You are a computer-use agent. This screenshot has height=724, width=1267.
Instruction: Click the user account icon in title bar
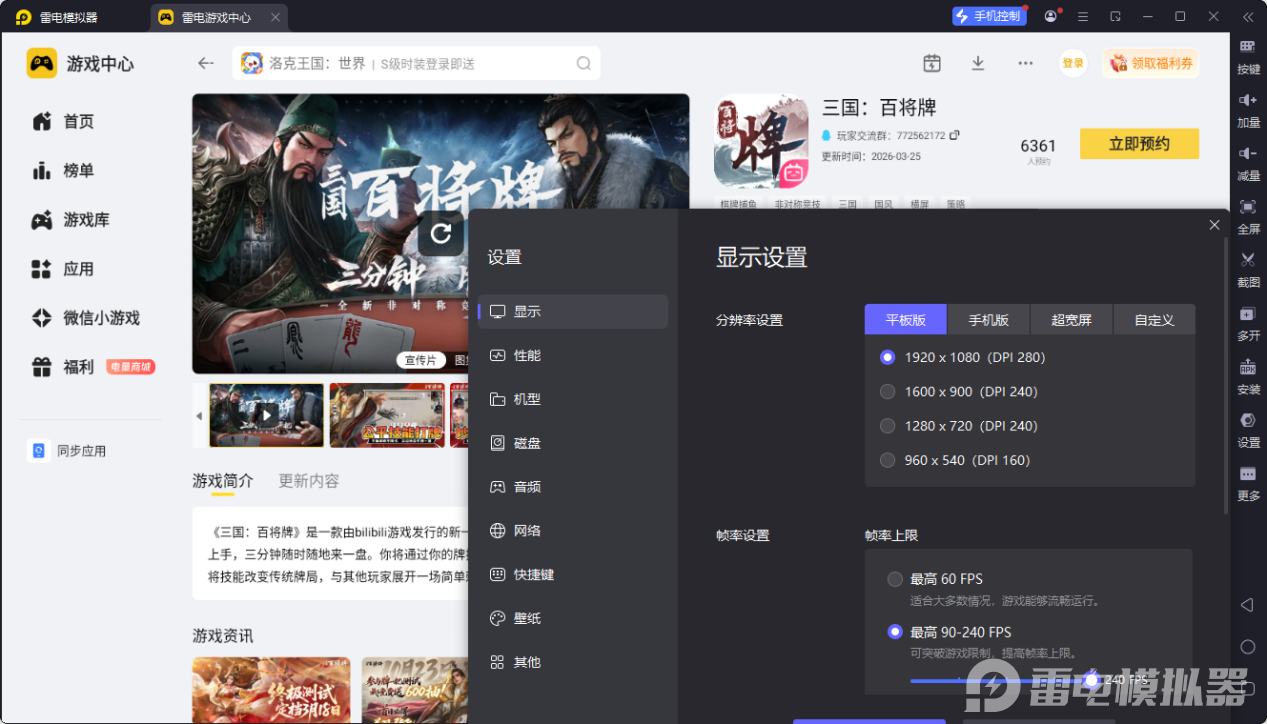point(1051,16)
